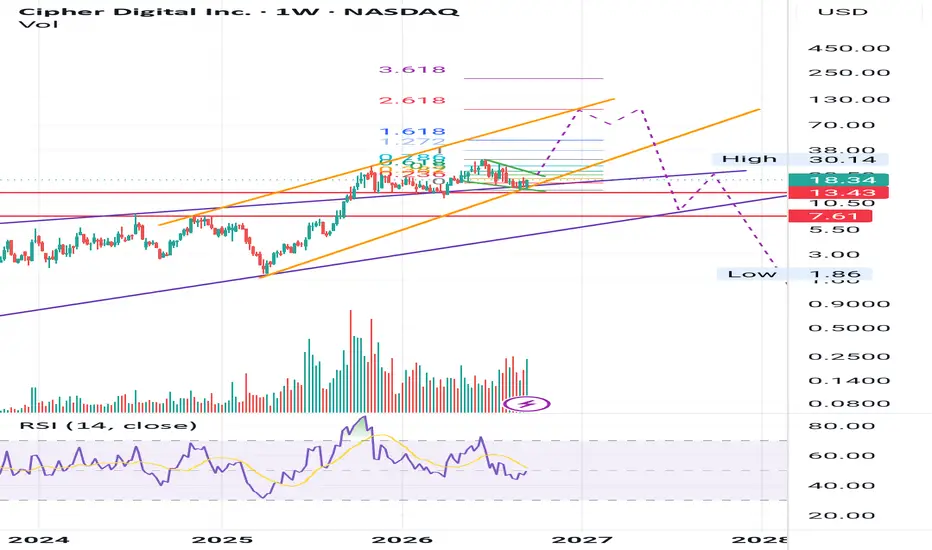Click the red 7.61 price label
The height and width of the screenshot is (550, 932).
pos(830,216)
